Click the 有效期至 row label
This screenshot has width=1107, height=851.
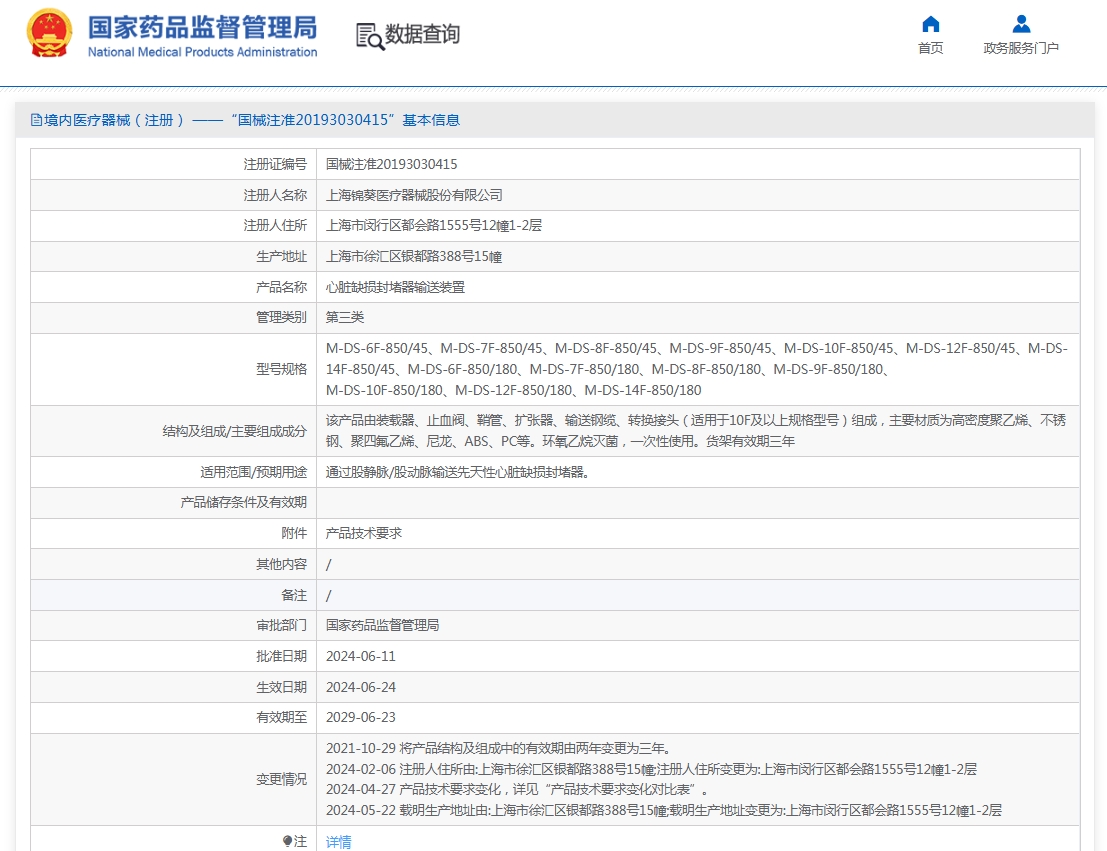[281, 718]
